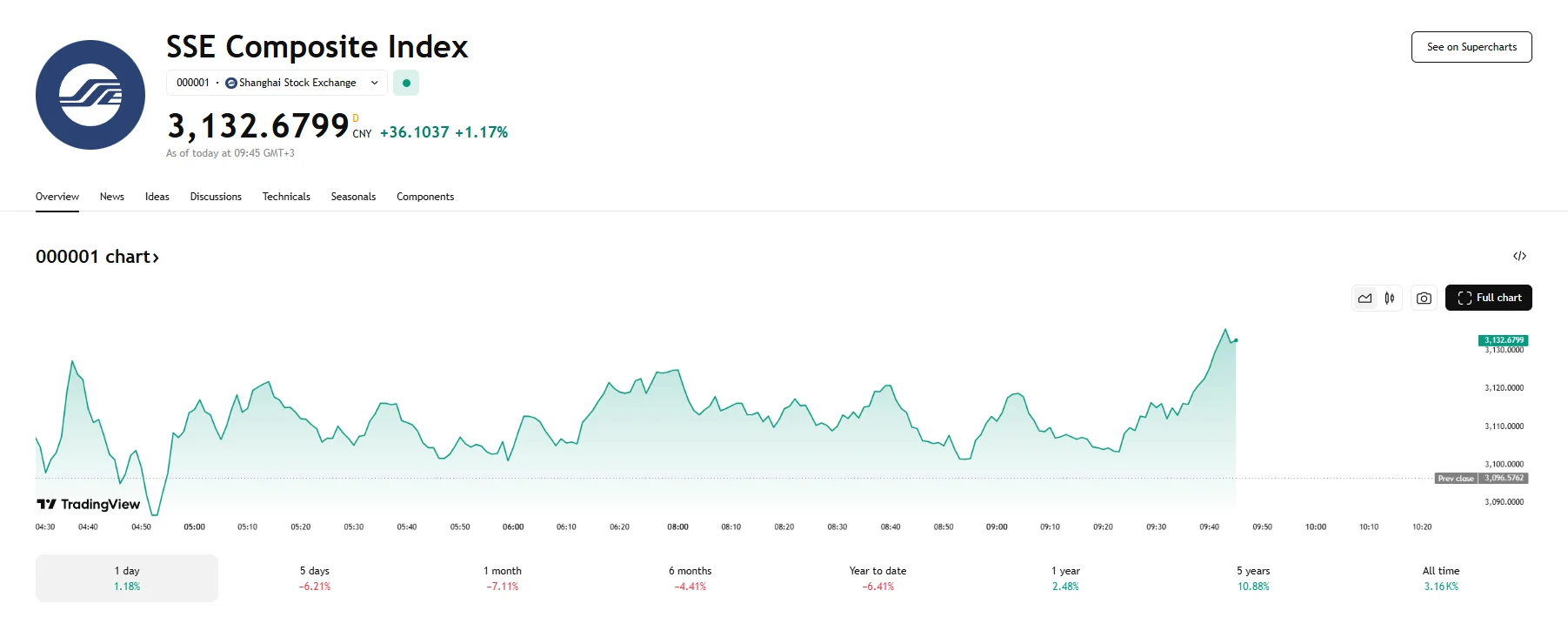Click the TradingView logo on chart

[x=88, y=504]
